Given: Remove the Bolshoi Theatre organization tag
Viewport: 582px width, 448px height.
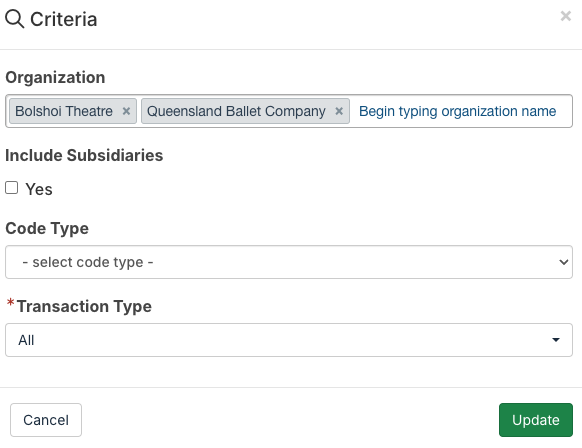Looking at the screenshot, I should [126, 111].
